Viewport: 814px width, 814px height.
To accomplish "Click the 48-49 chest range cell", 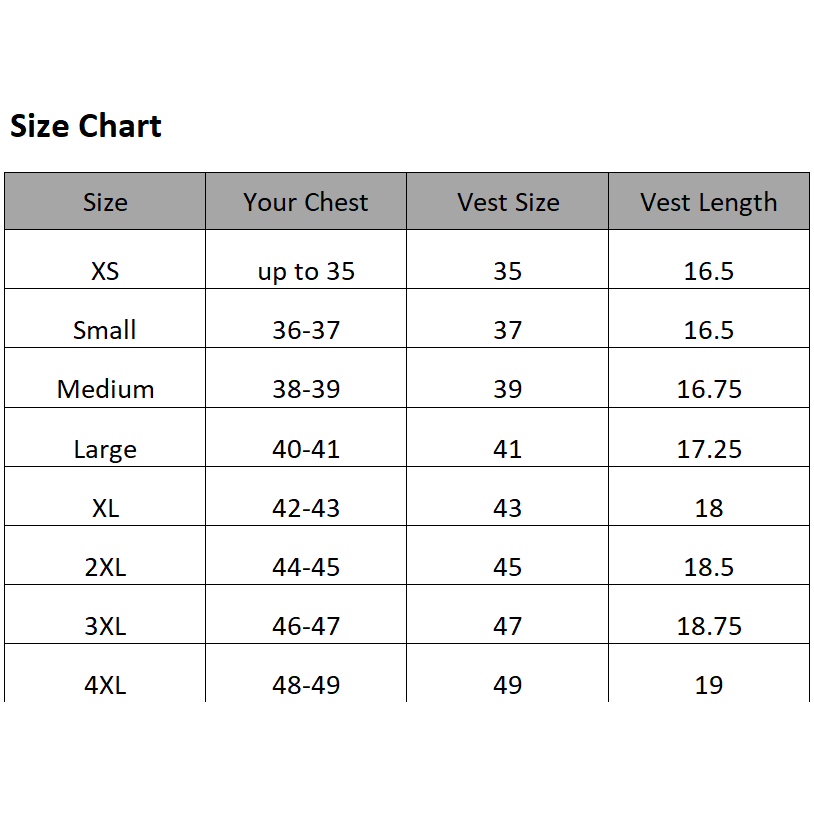I will pos(306,685).
